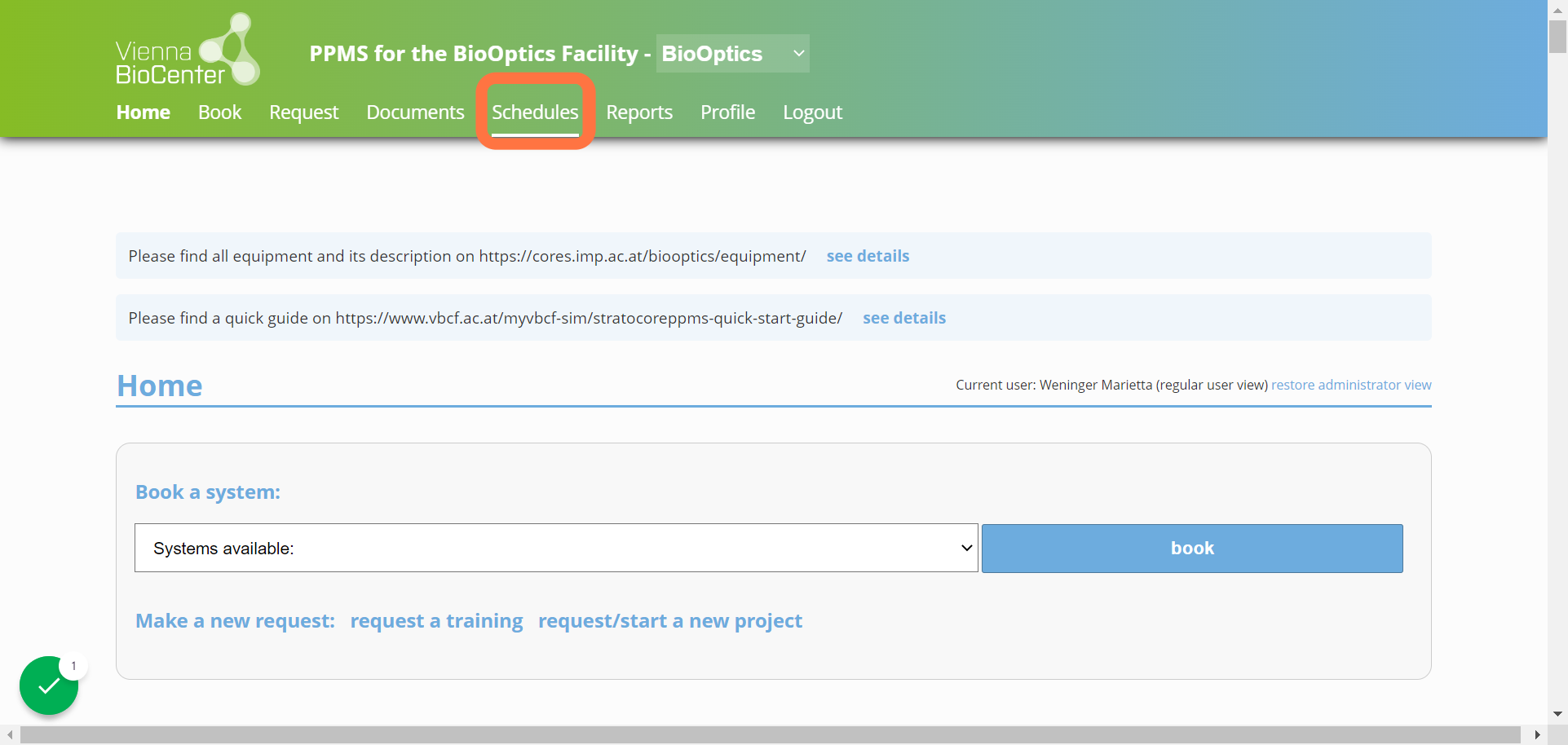This screenshot has height=745, width=1568.
Task: Open see details for equipment description
Action: [868, 256]
